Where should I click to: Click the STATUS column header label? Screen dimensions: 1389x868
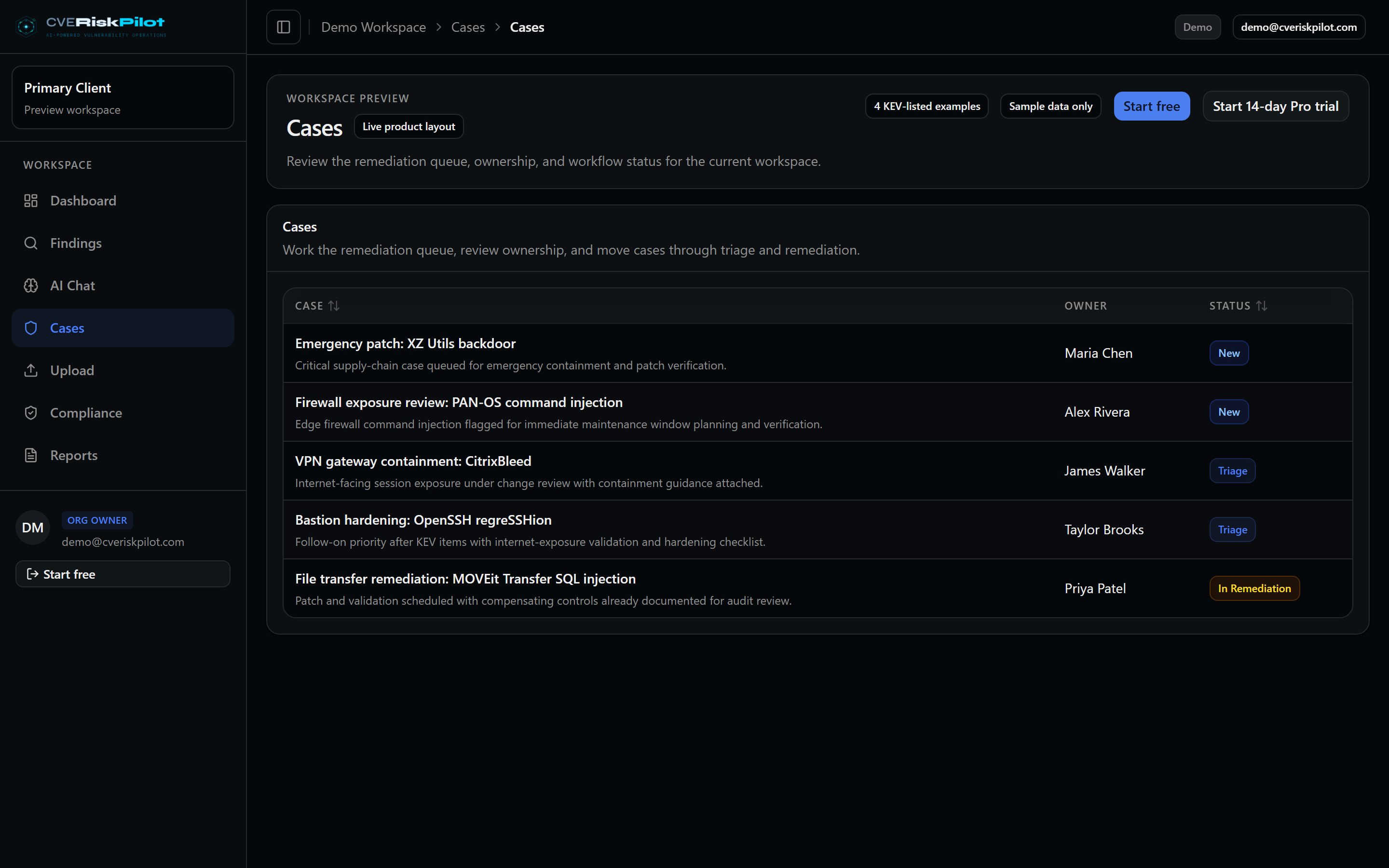1229,306
